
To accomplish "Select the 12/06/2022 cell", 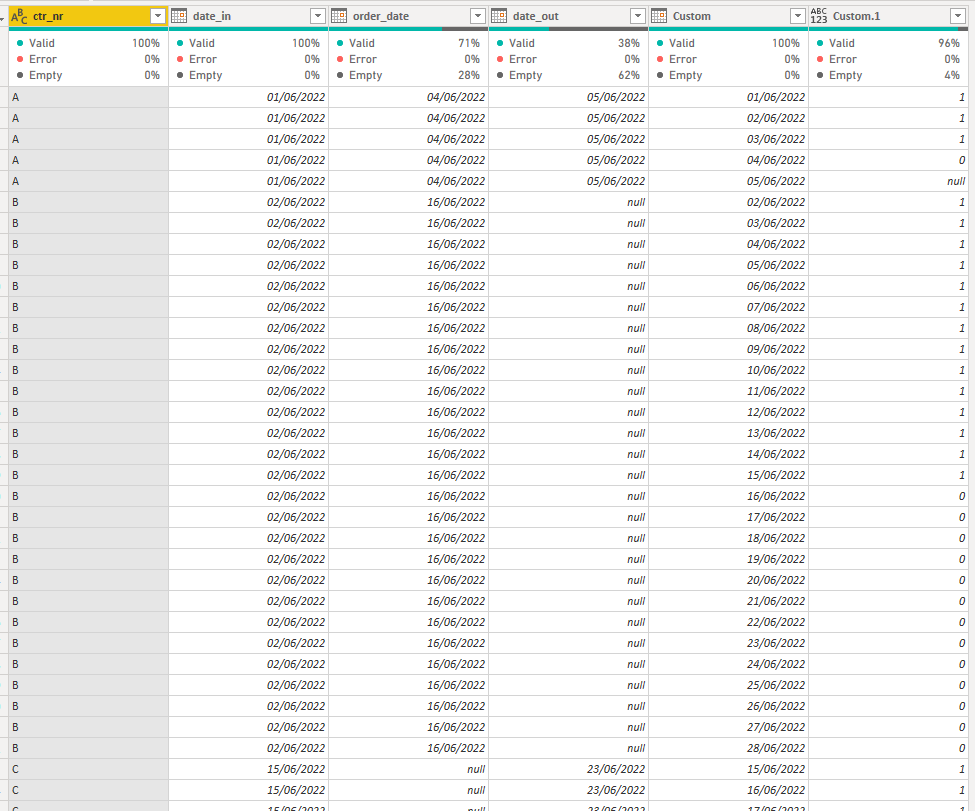I will tap(728, 412).
